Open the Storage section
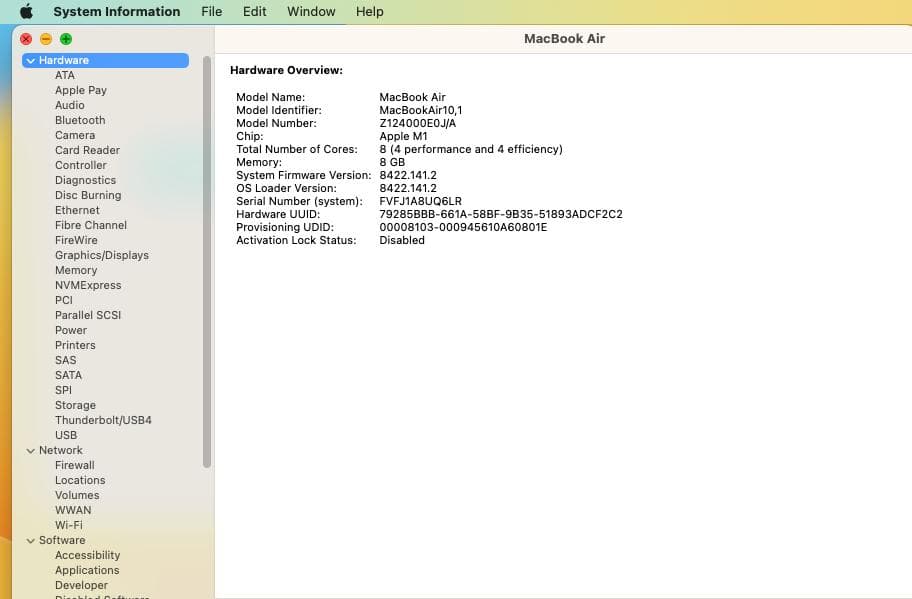This screenshot has width=912, height=599. click(x=75, y=405)
